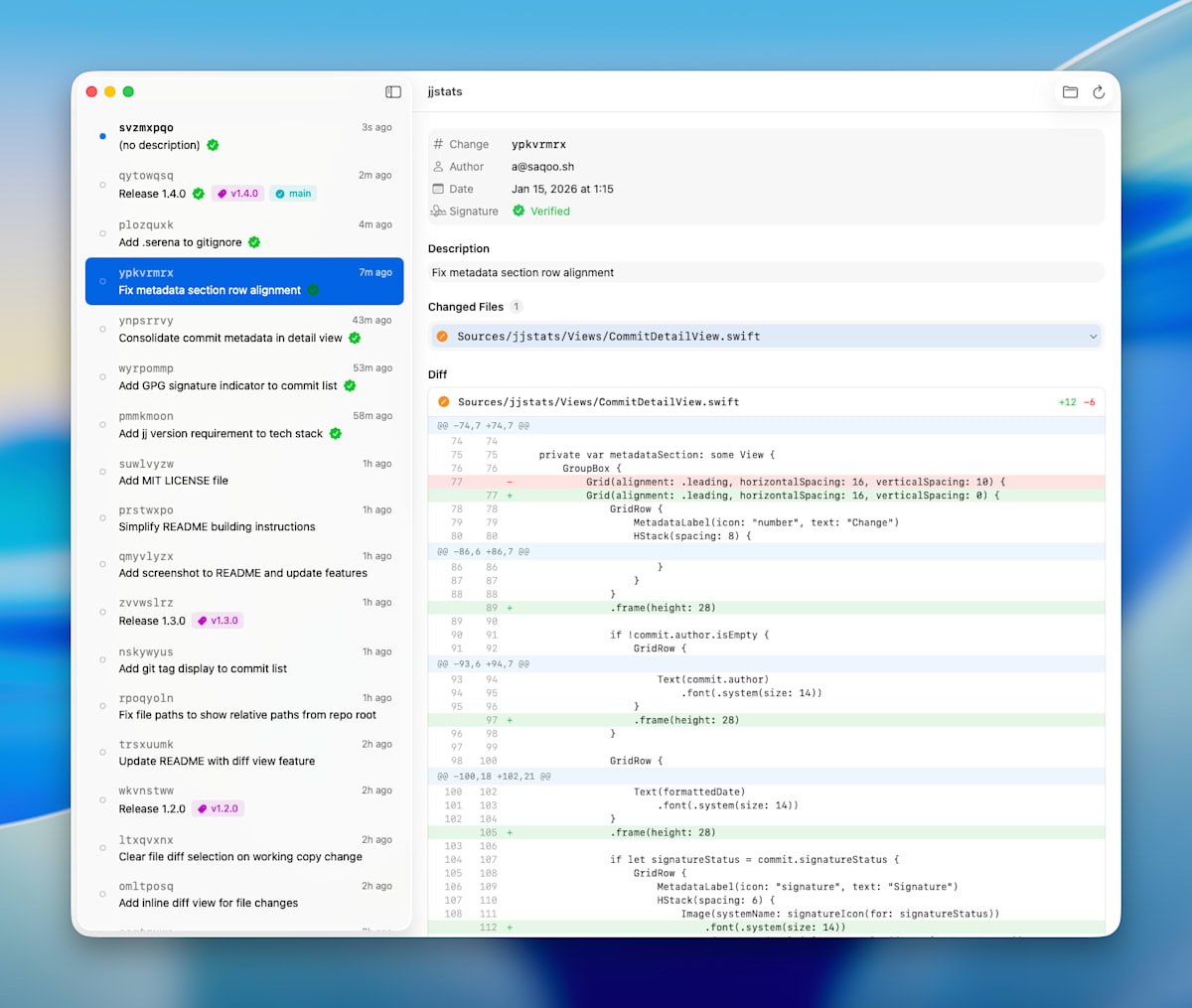Click the main branch badge on Release 1.4.0
Image resolution: width=1192 pixels, height=1008 pixels.
293,194
